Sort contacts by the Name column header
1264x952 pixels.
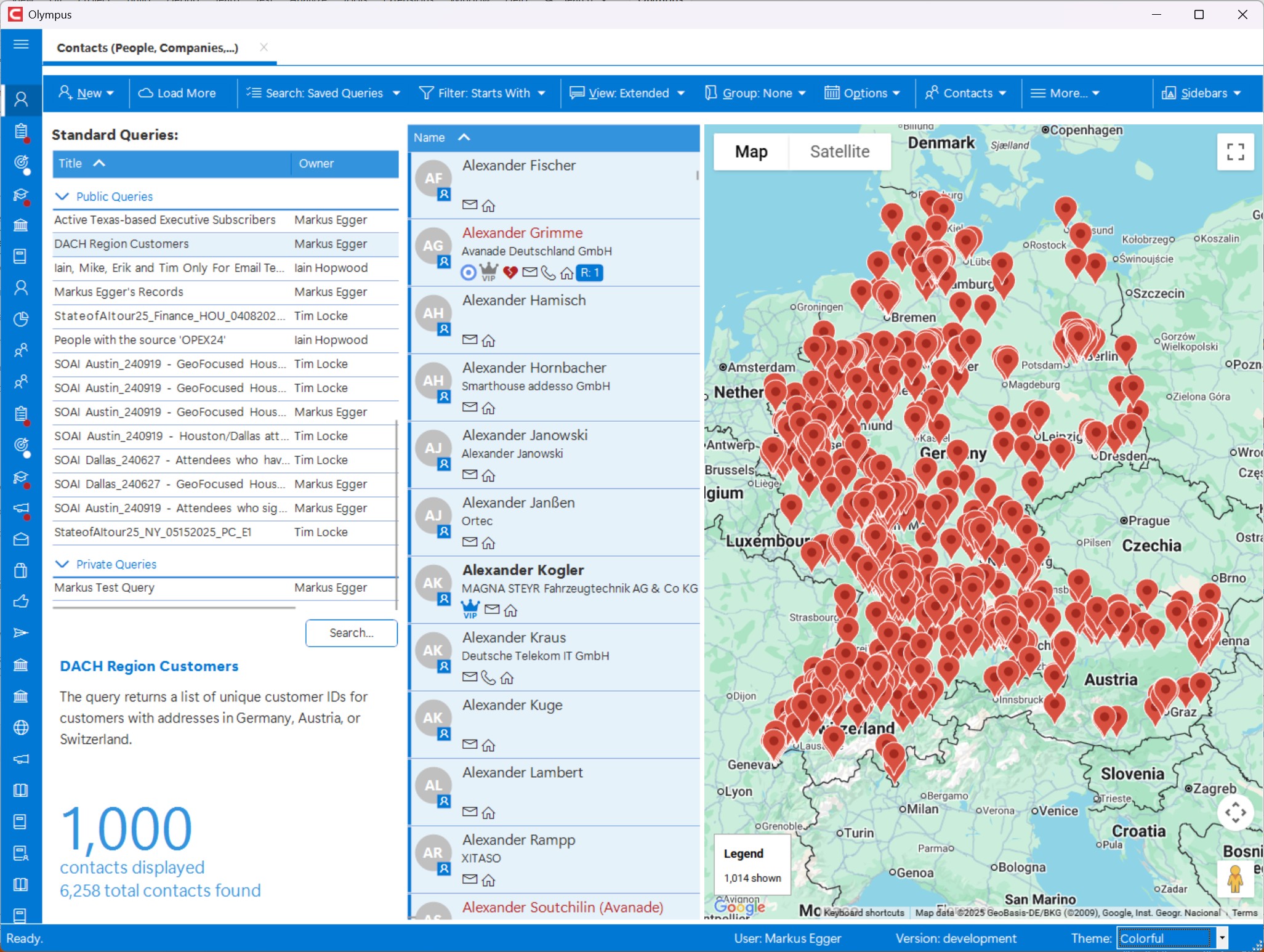554,137
